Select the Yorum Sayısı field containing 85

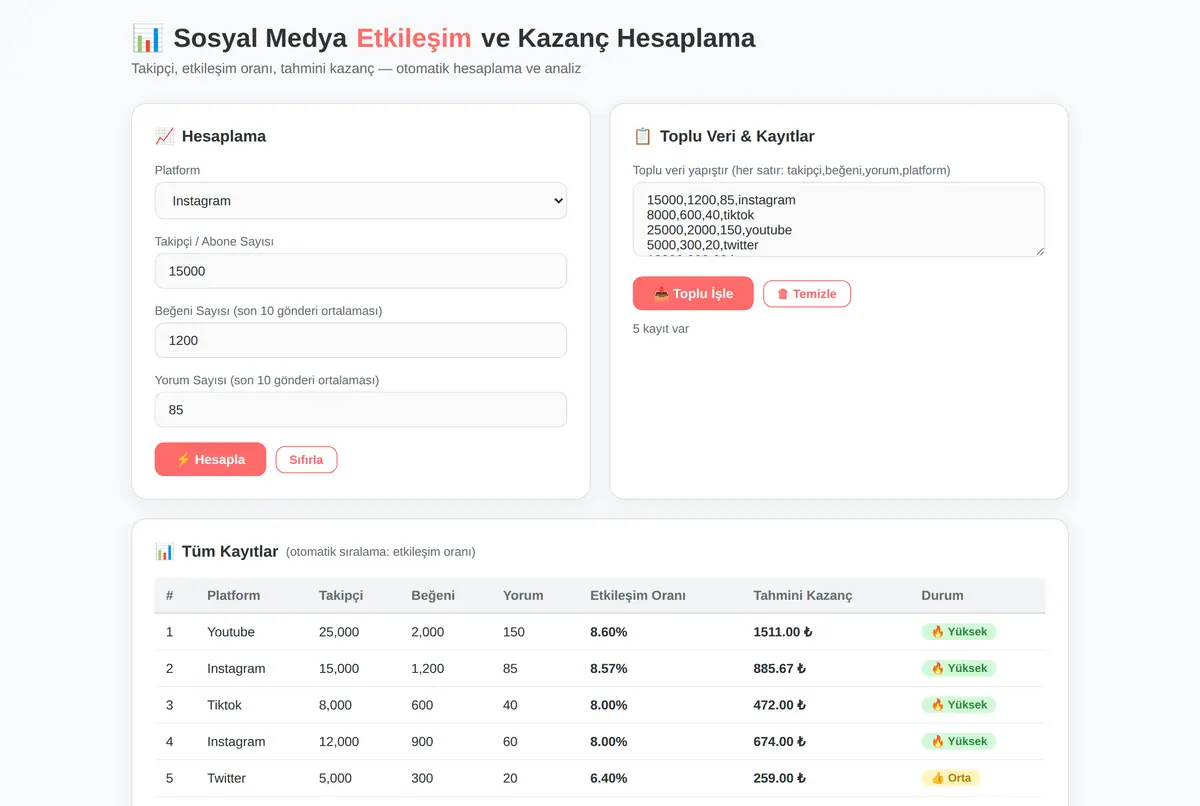(x=360, y=410)
